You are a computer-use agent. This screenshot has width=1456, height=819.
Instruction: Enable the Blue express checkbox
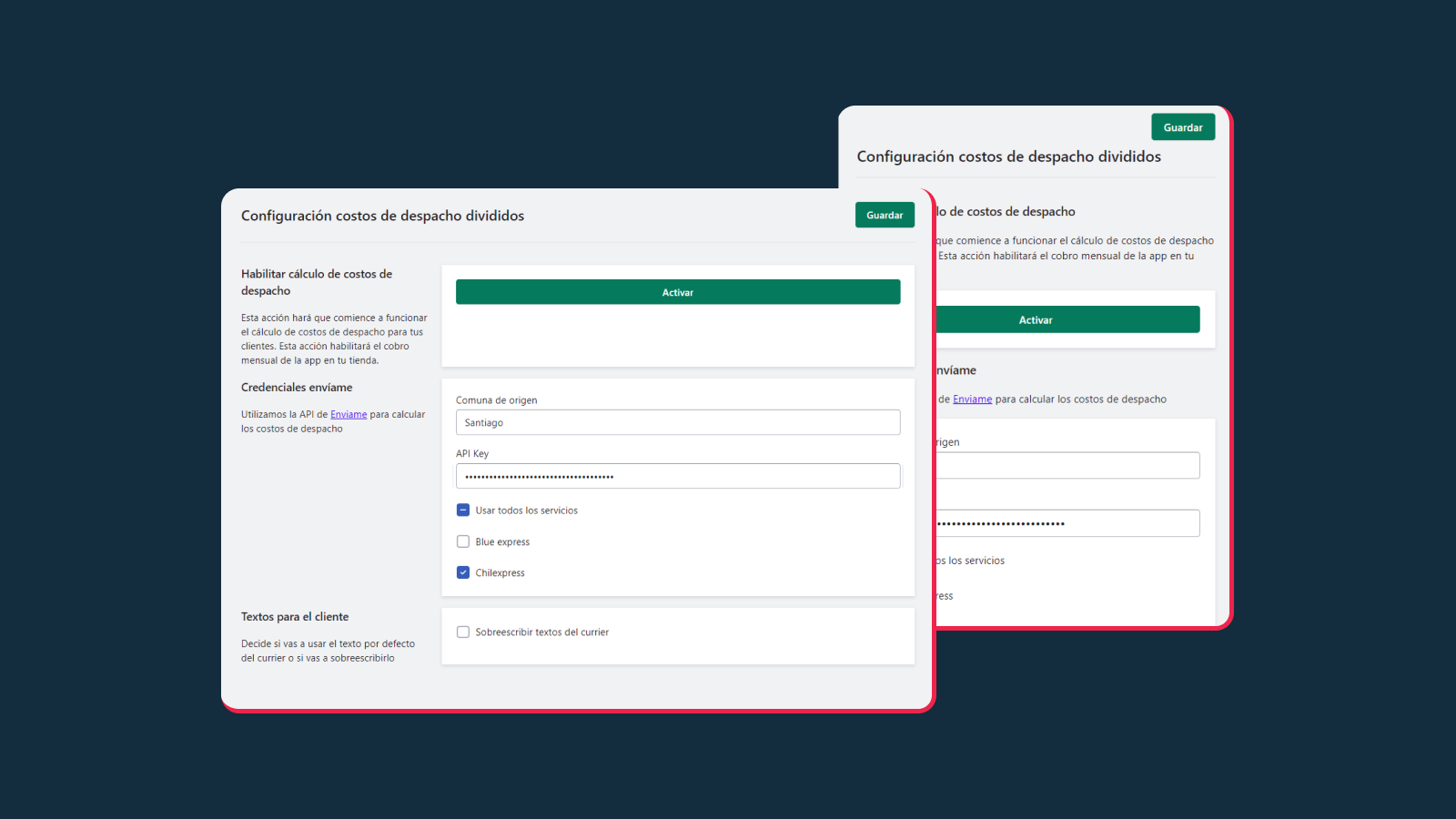[x=463, y=541]
